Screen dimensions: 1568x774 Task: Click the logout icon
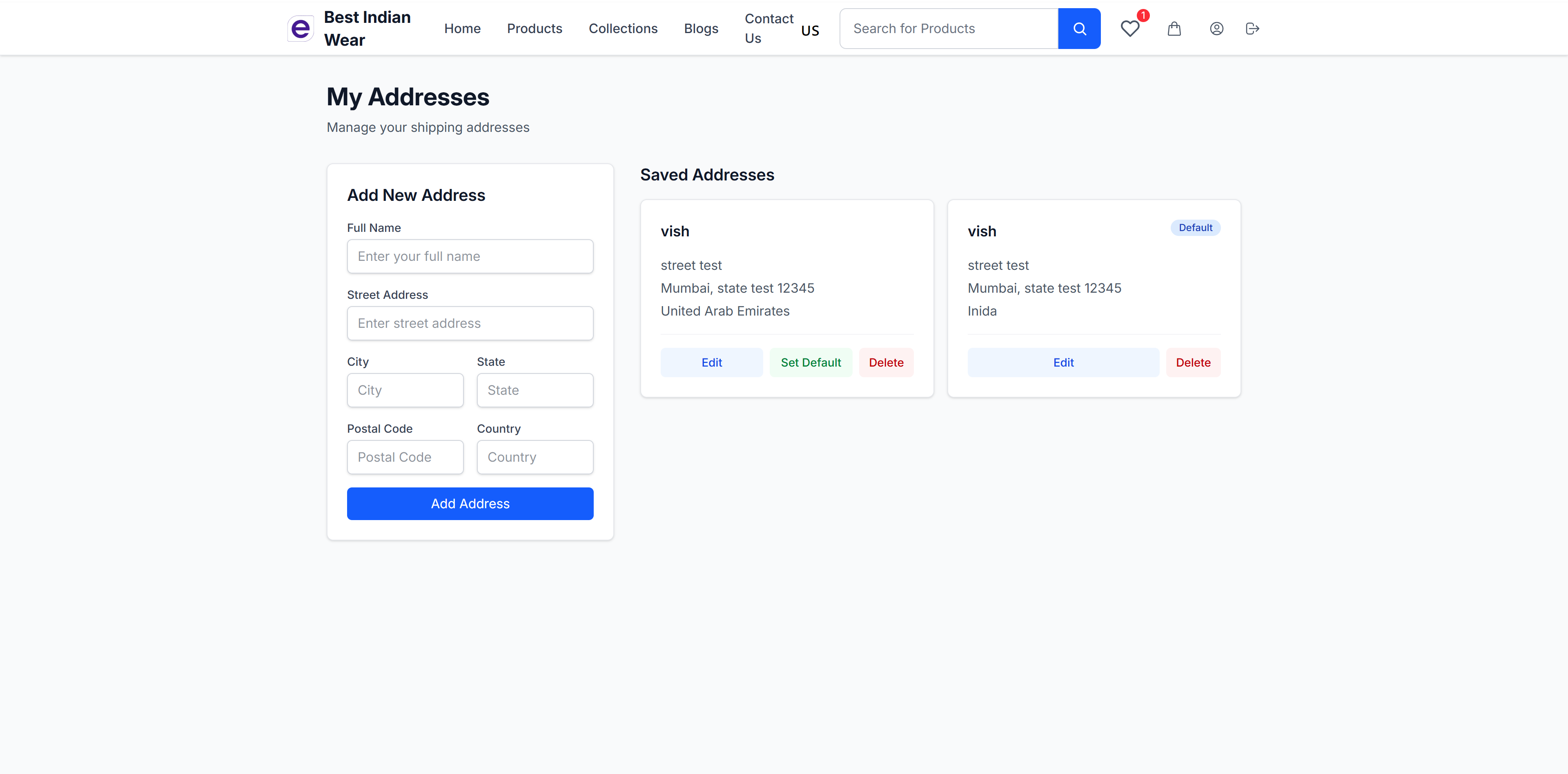click(1252, 29)
